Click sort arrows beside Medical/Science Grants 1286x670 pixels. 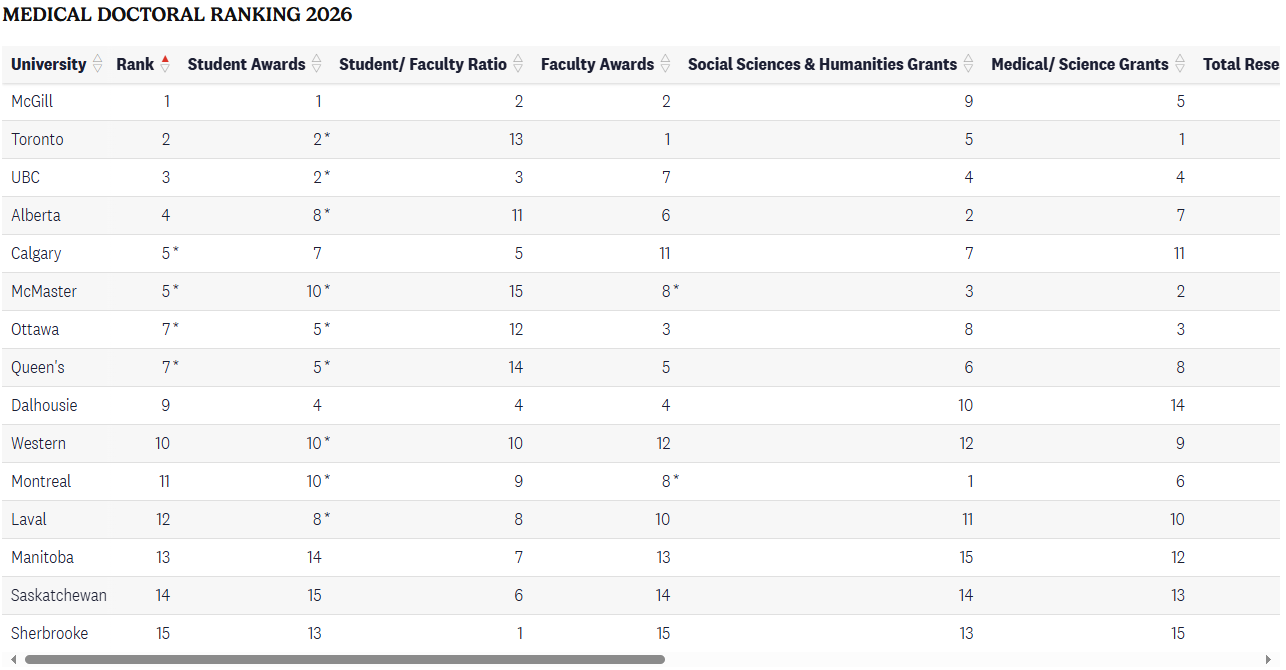pyautogui.click(x=1180, y=64)
